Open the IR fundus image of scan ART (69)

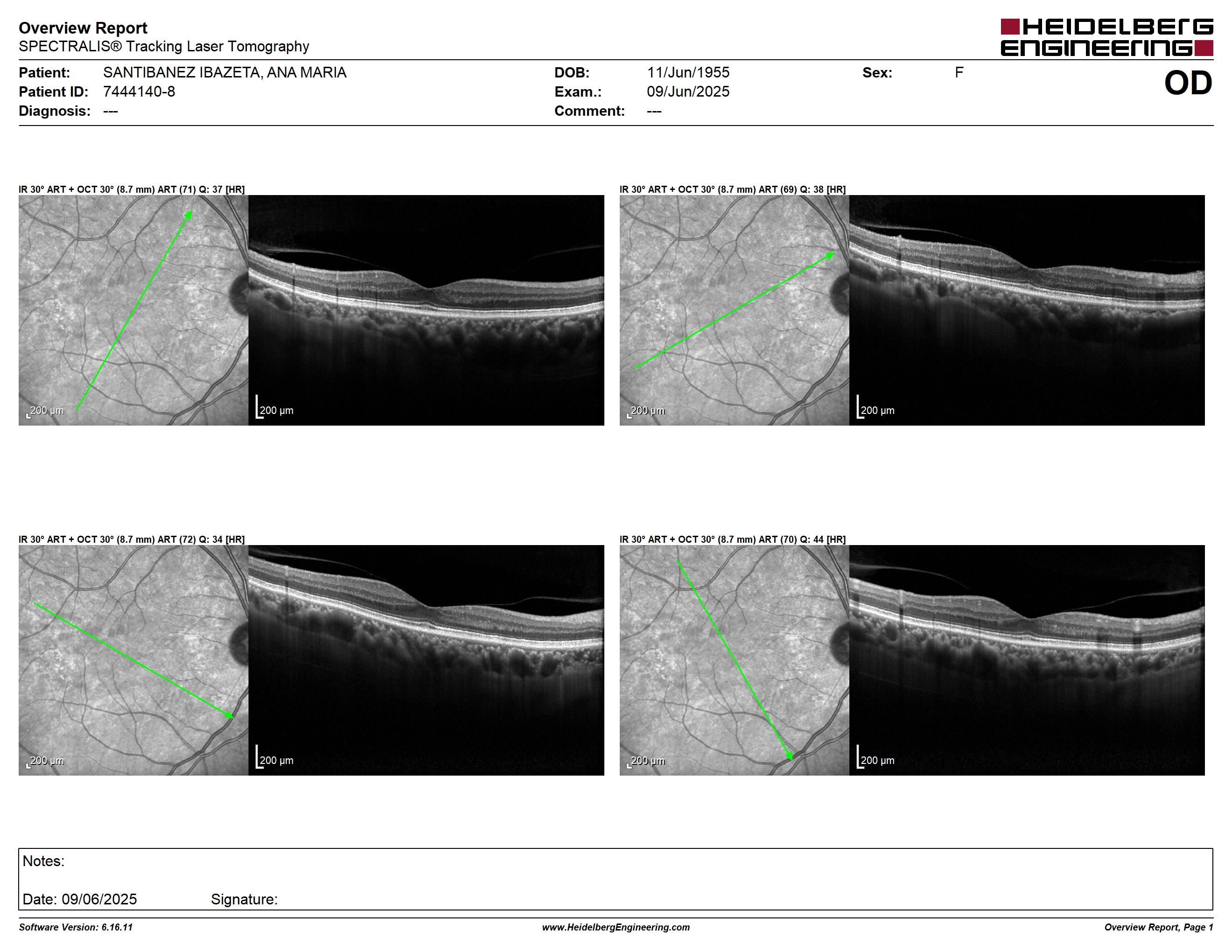pos(734,310)
